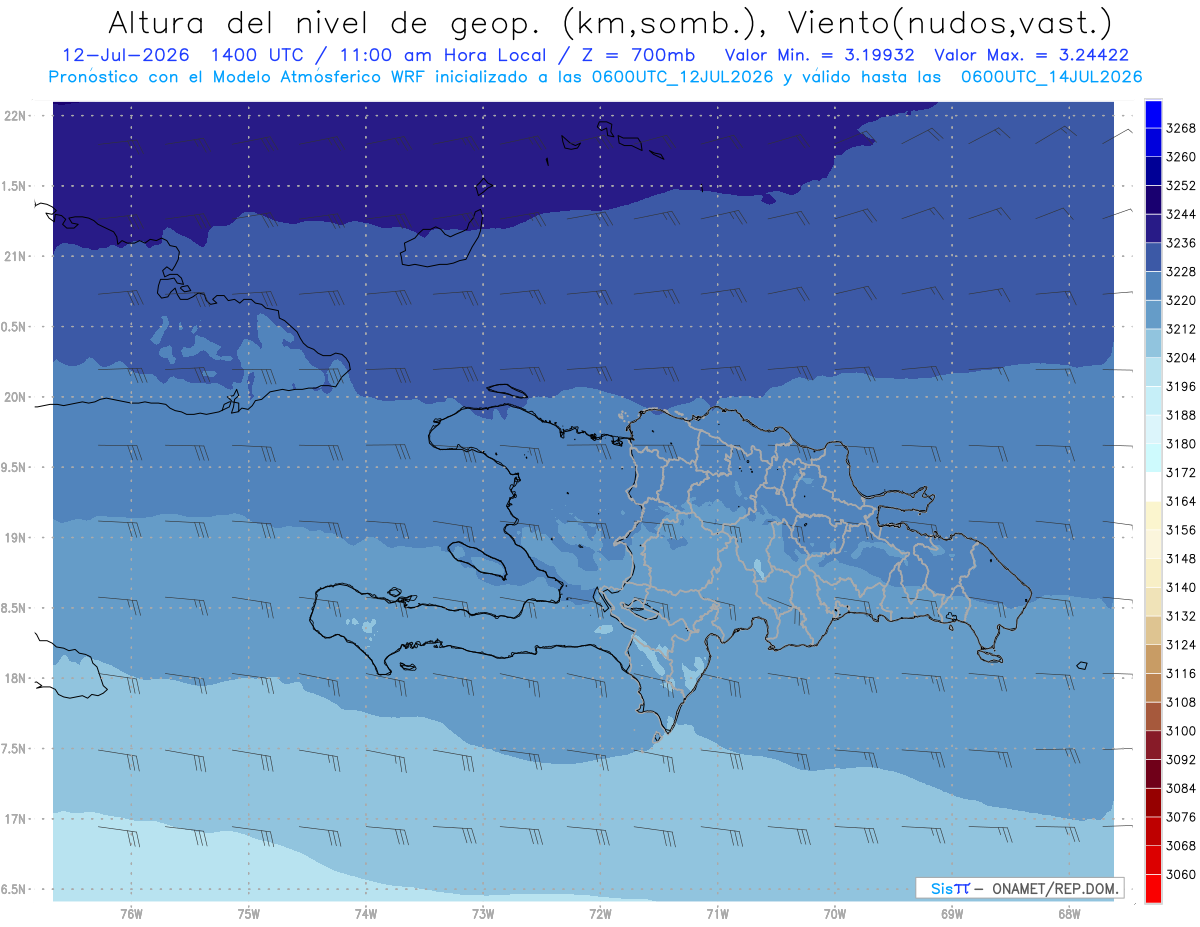Screen dimensions: 1200x927
Task: Click the longitude label "74W"
Action: pos(366,914)
